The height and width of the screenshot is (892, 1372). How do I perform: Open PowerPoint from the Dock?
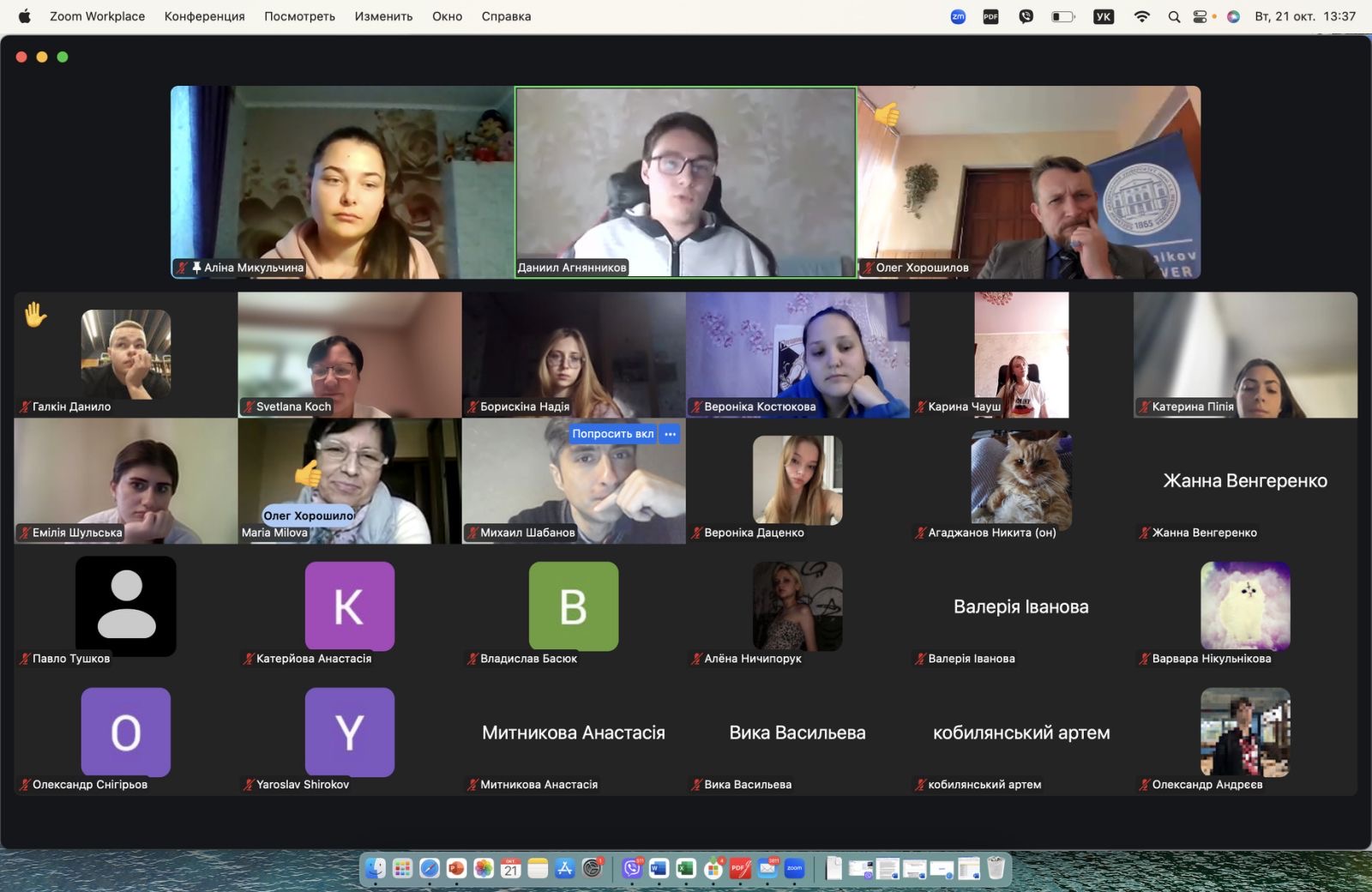coord(456,869)
